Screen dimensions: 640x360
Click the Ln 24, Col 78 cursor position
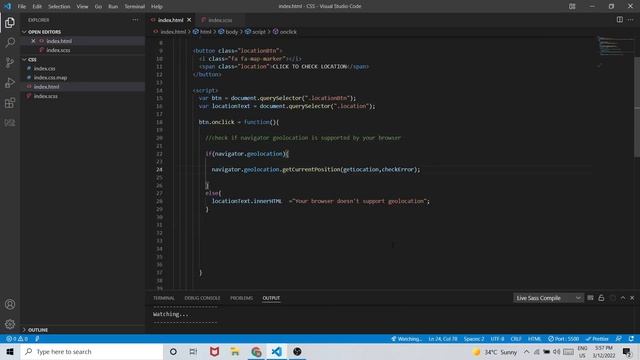[443, 339]
